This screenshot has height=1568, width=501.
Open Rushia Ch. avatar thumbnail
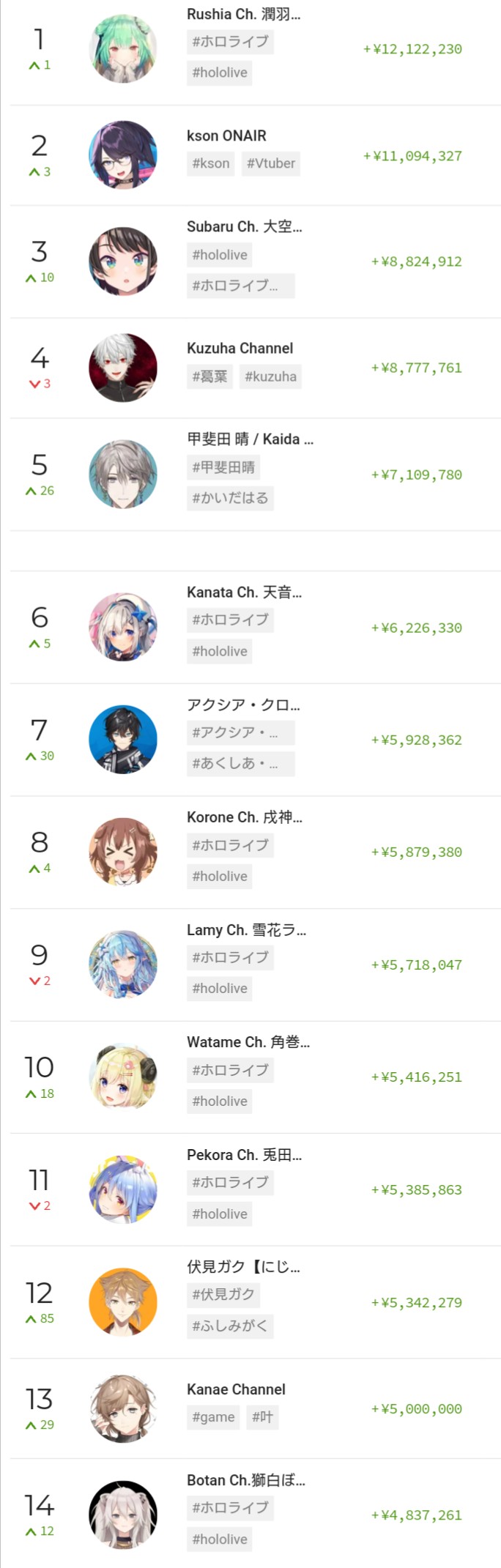[123, 48]
